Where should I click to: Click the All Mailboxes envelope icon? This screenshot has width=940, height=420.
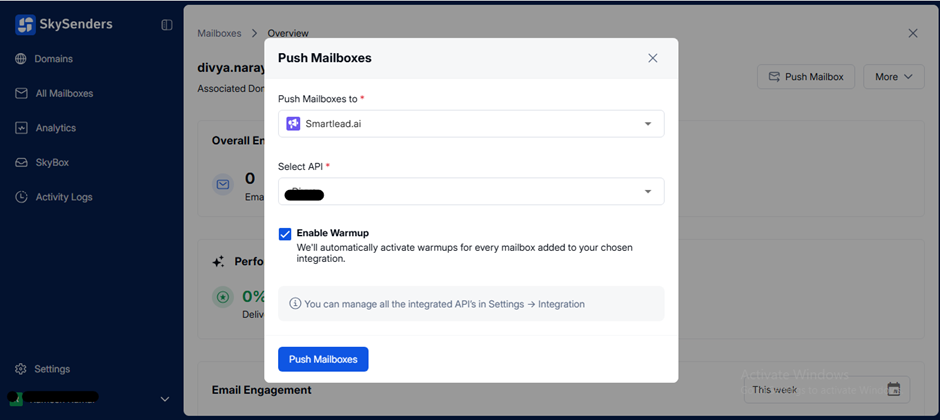(x=21, y=93)
